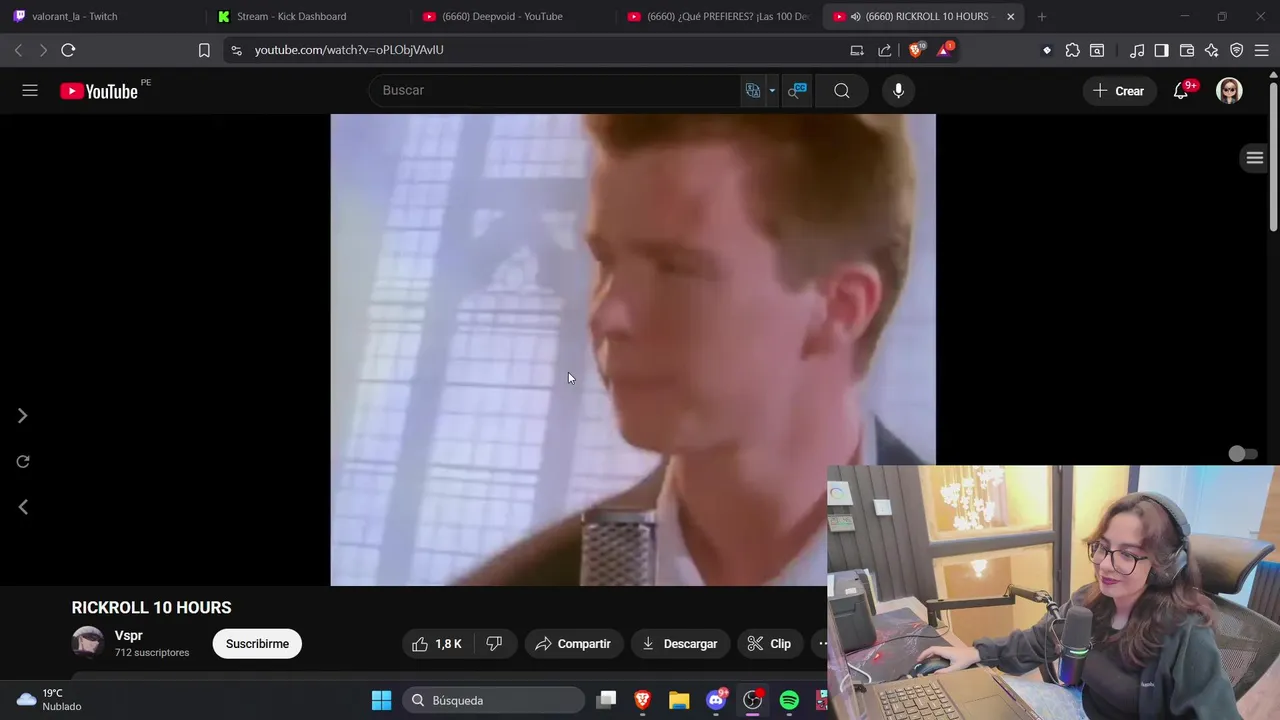Click the chat search extension icon in search bar
Viewport: 1280px width, 720px height.
click(797, 91)
